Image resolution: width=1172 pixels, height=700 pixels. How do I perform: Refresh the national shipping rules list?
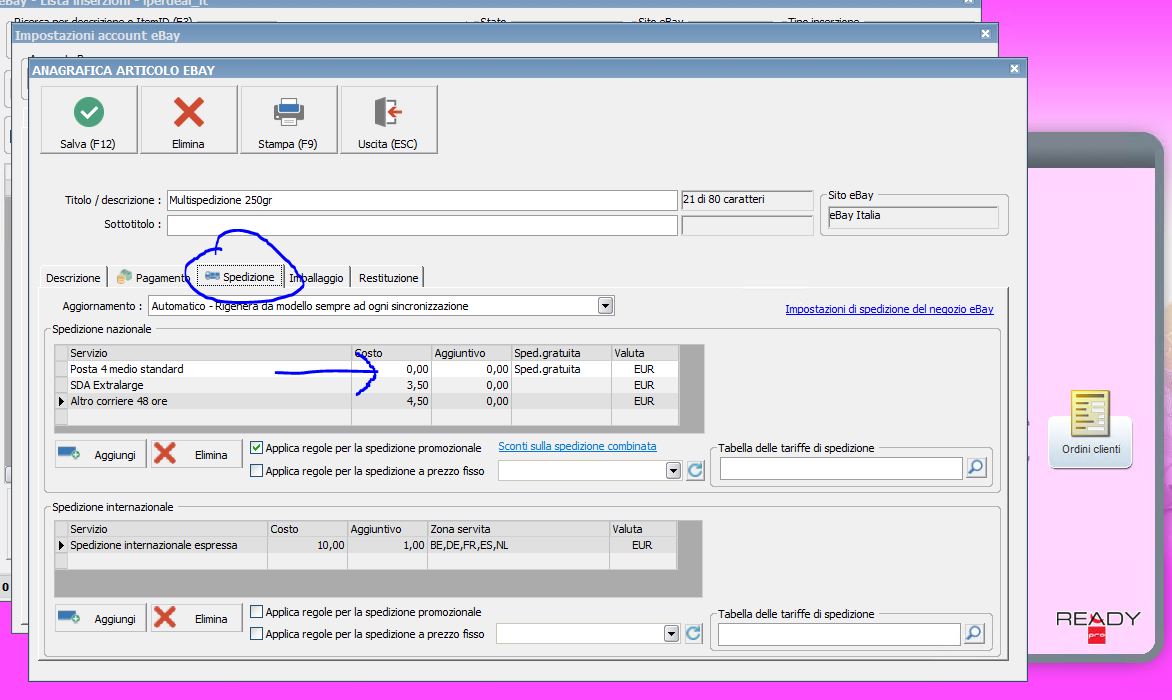(695, 471)
